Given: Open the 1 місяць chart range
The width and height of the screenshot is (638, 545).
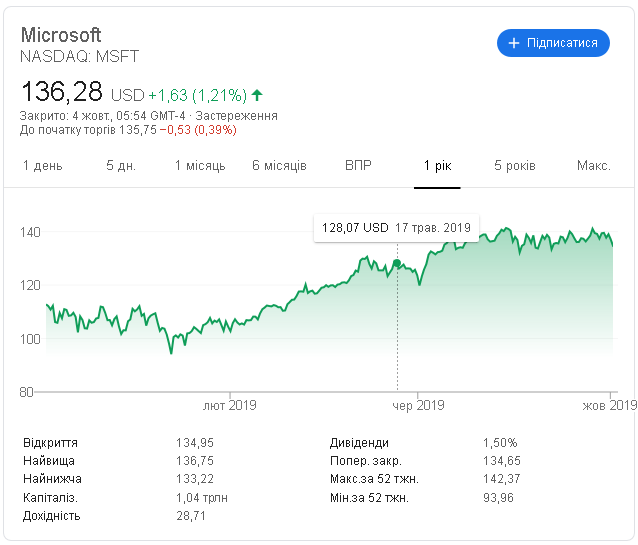Looking at the screenshot, I should [200, 165].
